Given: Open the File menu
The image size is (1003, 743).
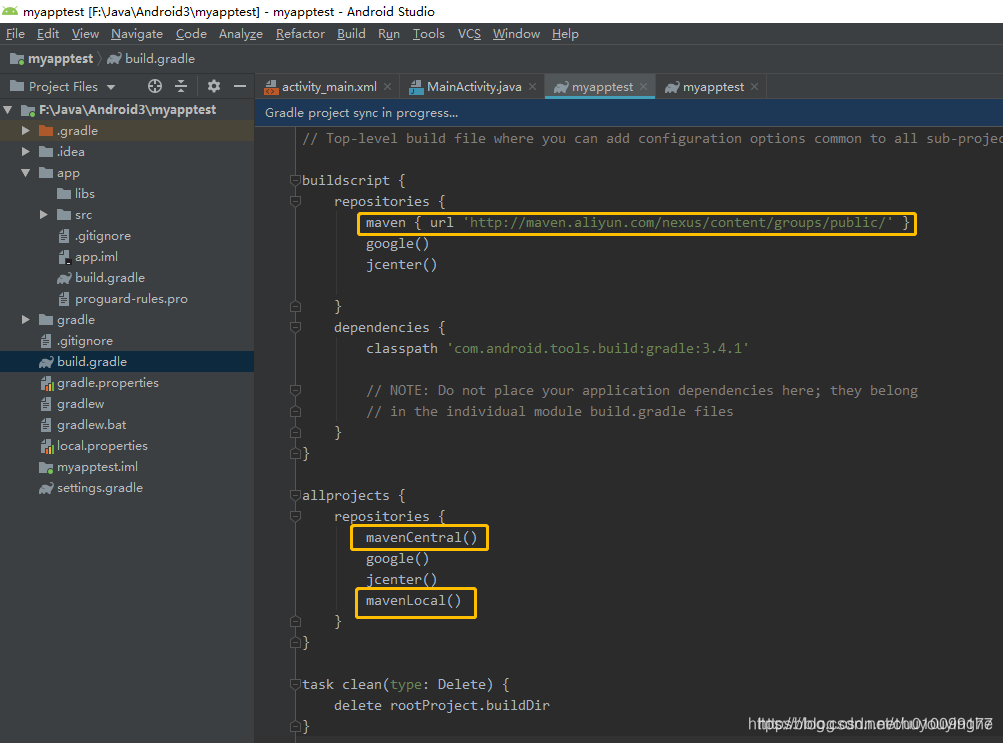Looking at the screenshot, I should pyautogui.click(x=15, y=34).
